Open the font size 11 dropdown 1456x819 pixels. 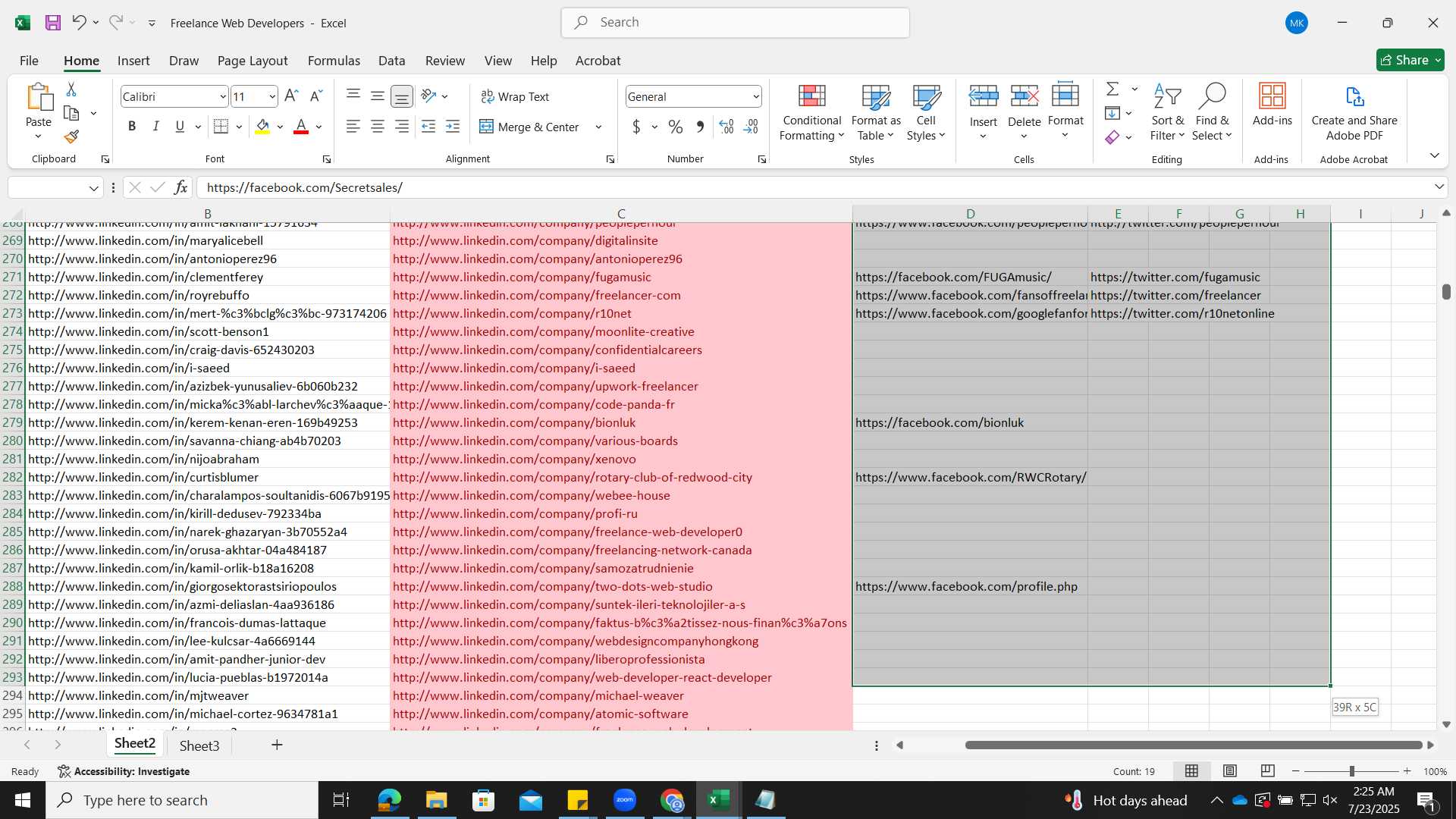(x=272, y=96)
